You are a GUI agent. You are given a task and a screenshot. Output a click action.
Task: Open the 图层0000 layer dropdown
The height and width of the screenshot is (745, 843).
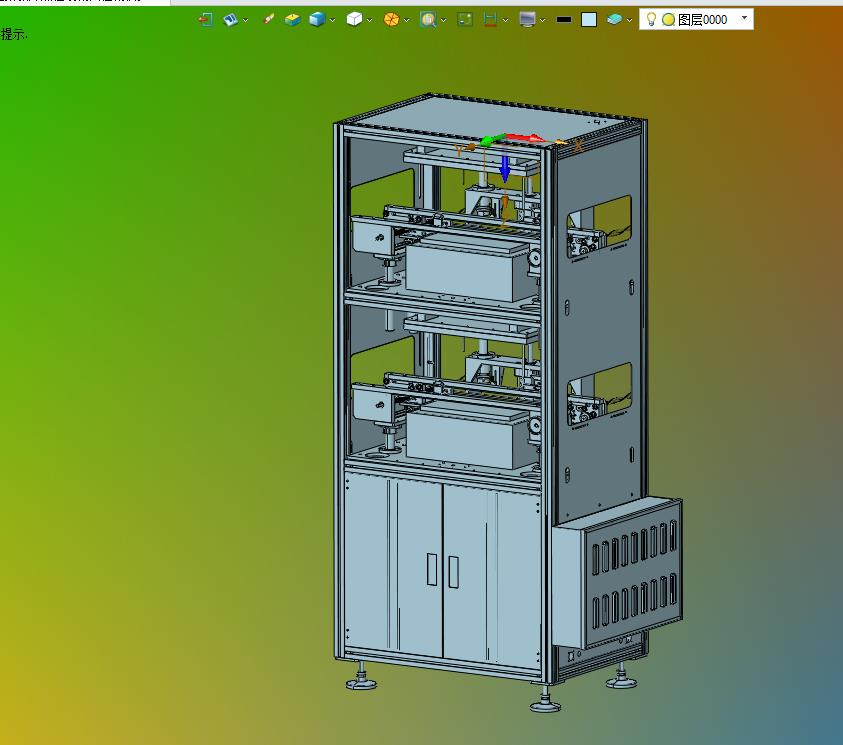[x=745, y=18]
